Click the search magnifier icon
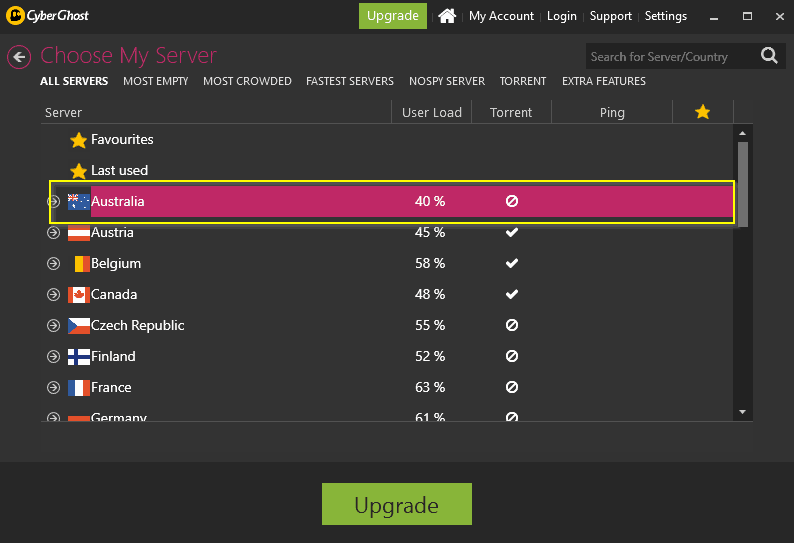This screenshot has width=794, height=543. (769, 55)
